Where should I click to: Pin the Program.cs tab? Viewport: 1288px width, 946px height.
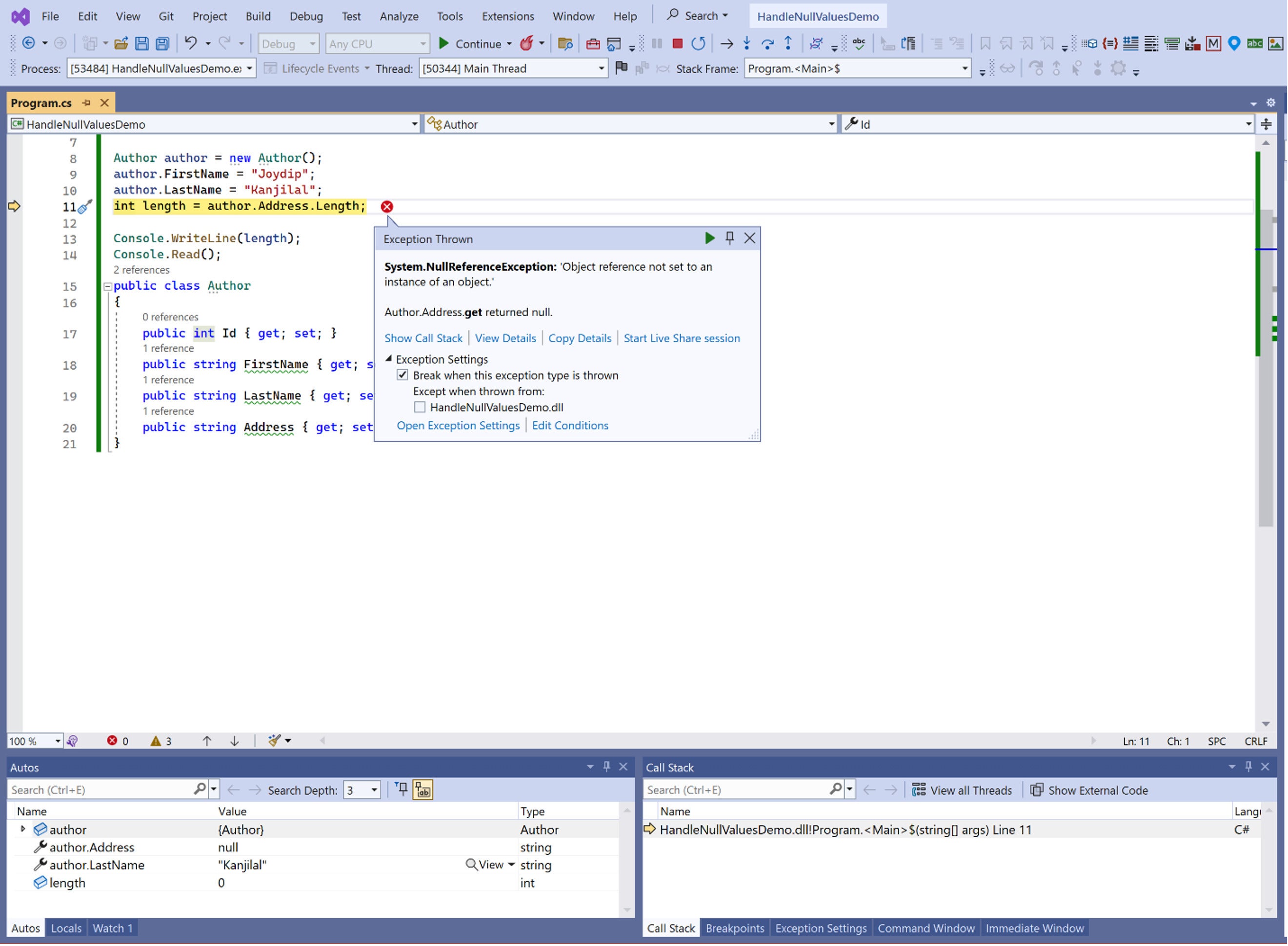tap(86, 103)
